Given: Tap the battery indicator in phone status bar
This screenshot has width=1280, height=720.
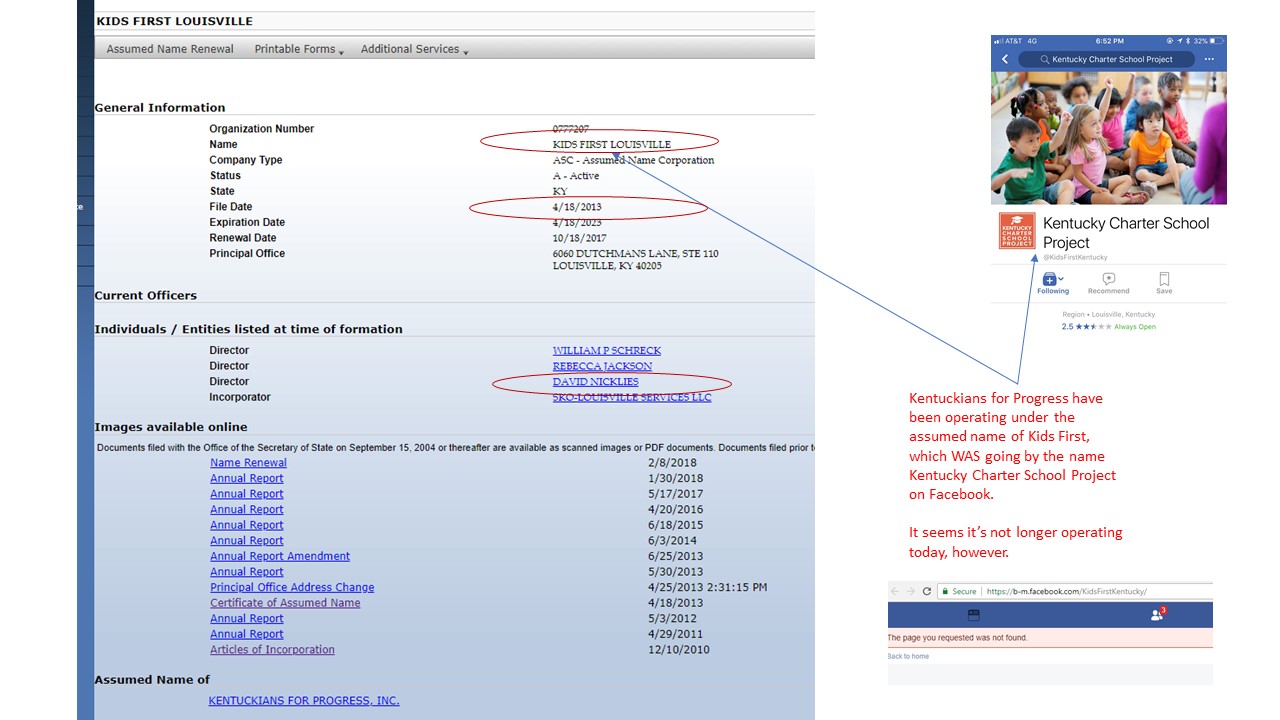Looking at the screenshot, I should [1216, 41].
